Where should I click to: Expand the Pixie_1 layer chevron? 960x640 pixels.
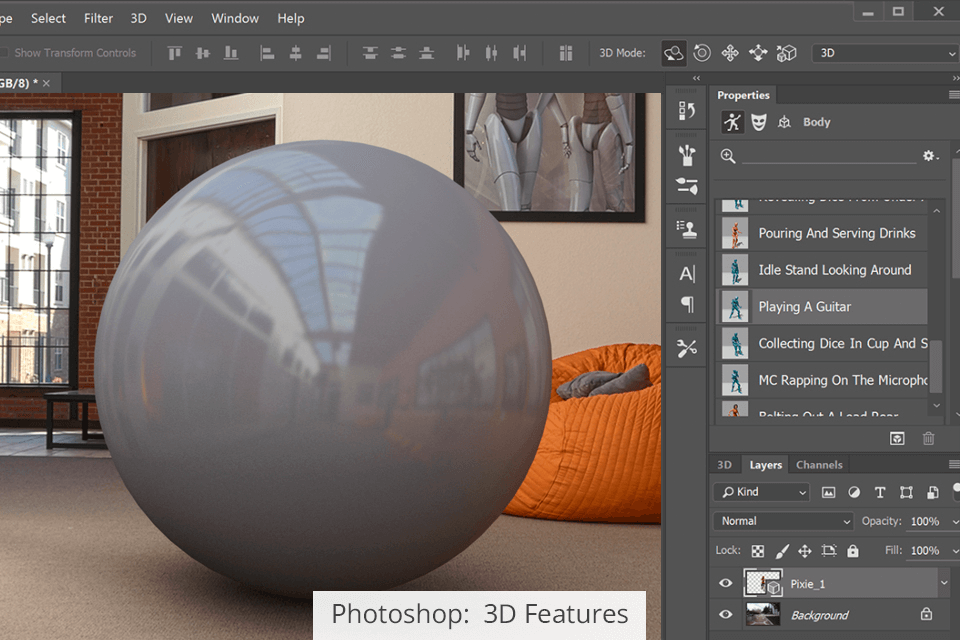tap(944, 583)
